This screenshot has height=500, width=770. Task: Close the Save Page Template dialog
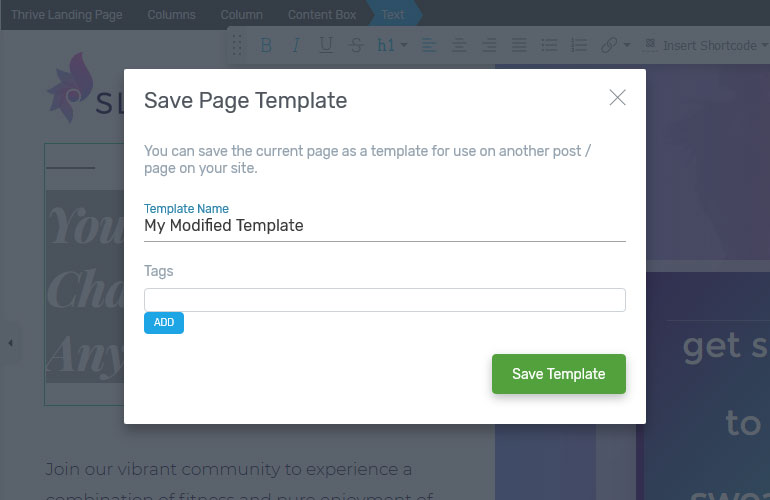click(x=617, y=97)
